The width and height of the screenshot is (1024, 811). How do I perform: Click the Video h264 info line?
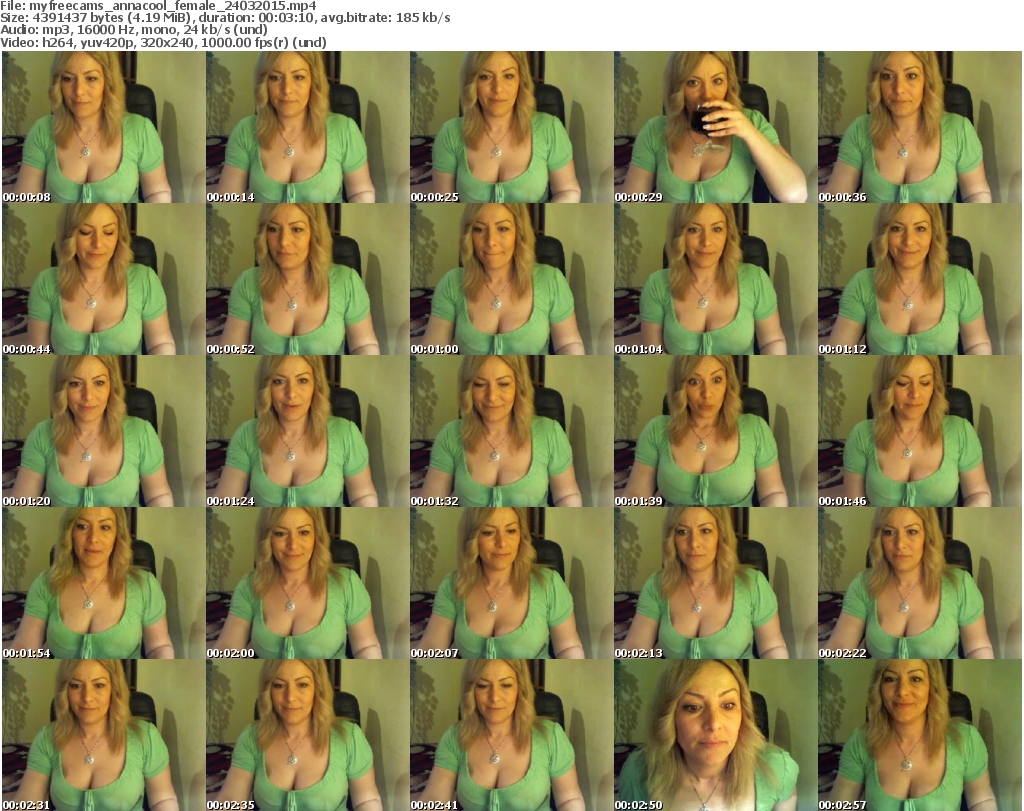pos(163,42)
